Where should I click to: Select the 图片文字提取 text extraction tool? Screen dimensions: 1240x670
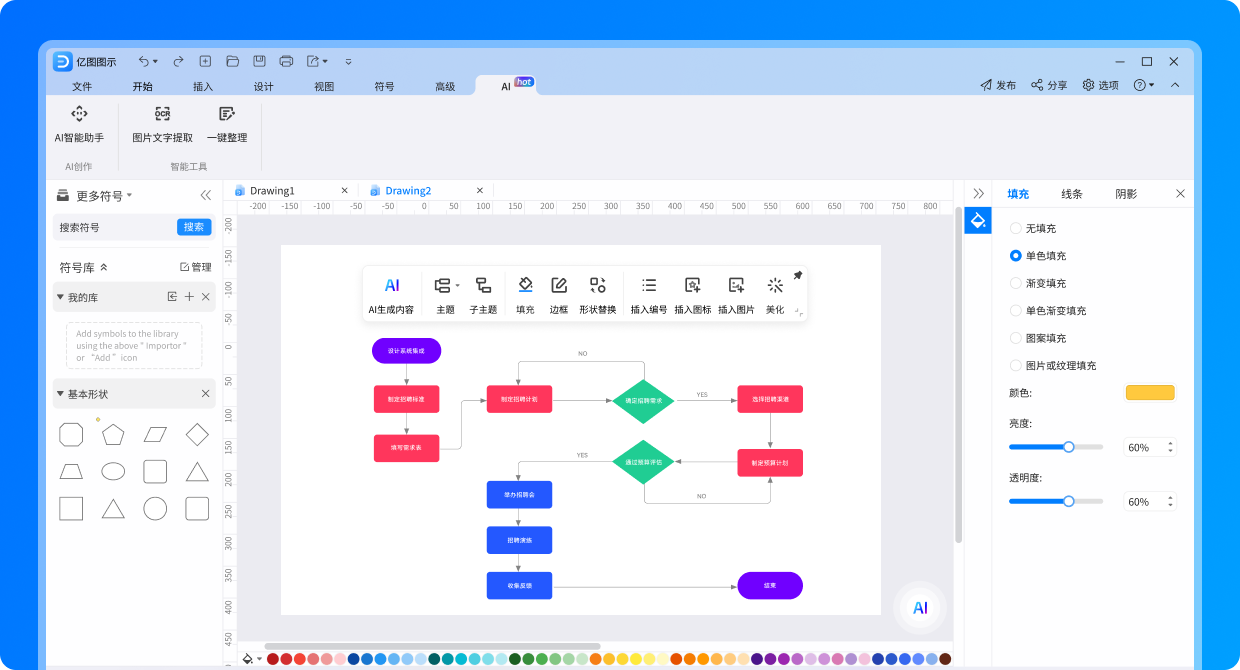pos(162,125)
